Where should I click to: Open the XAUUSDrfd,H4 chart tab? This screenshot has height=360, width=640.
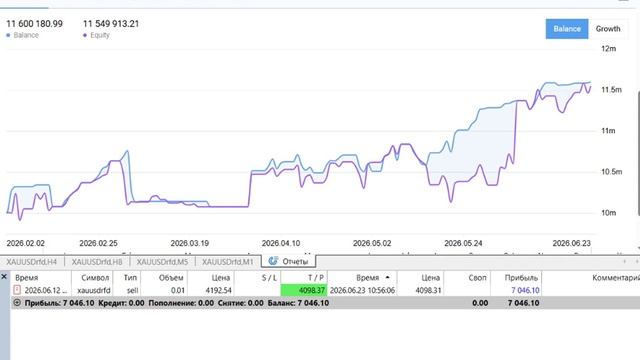pos(31,262)
